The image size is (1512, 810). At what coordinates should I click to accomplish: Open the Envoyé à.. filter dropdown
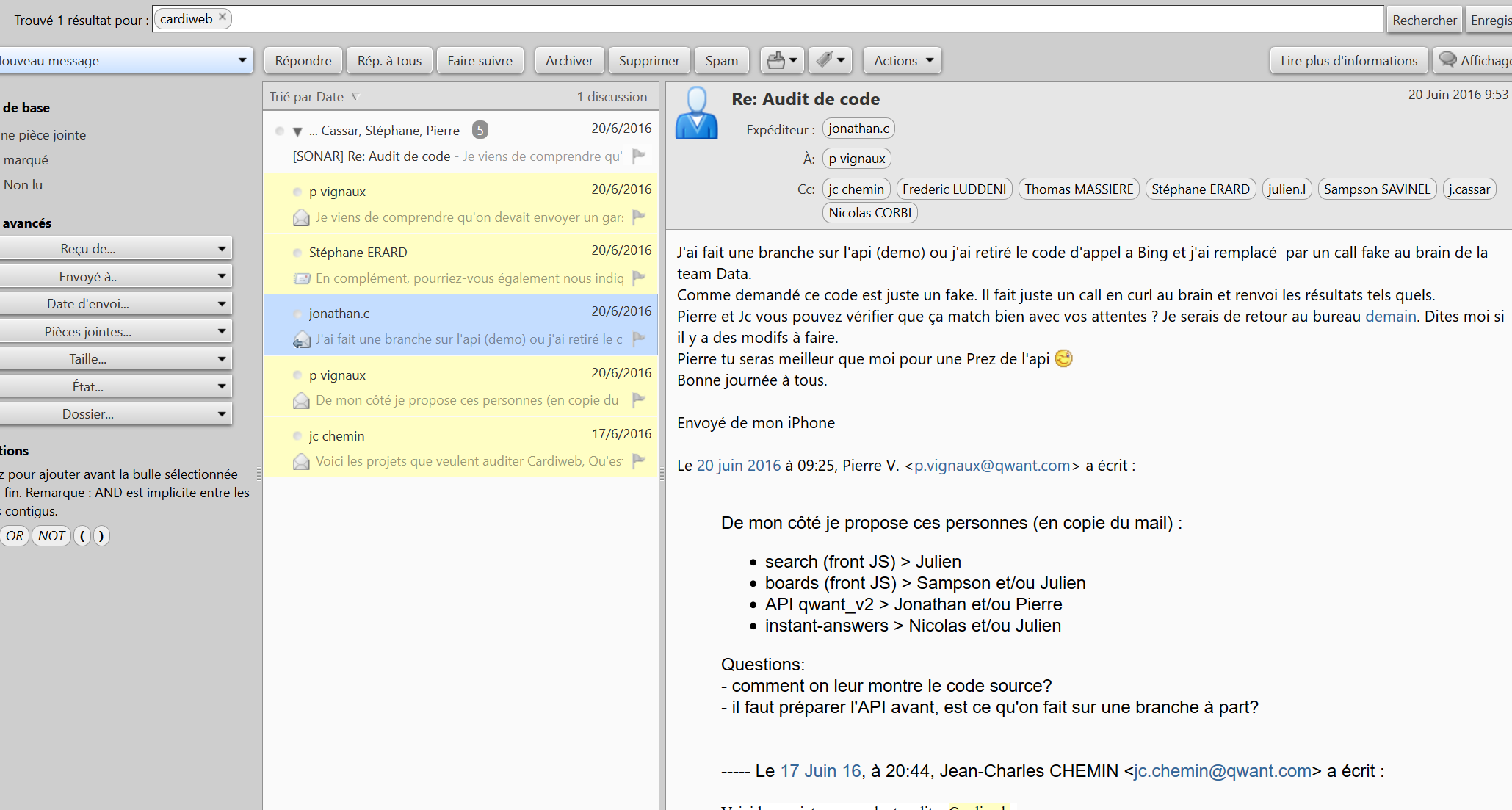[115, 276]
